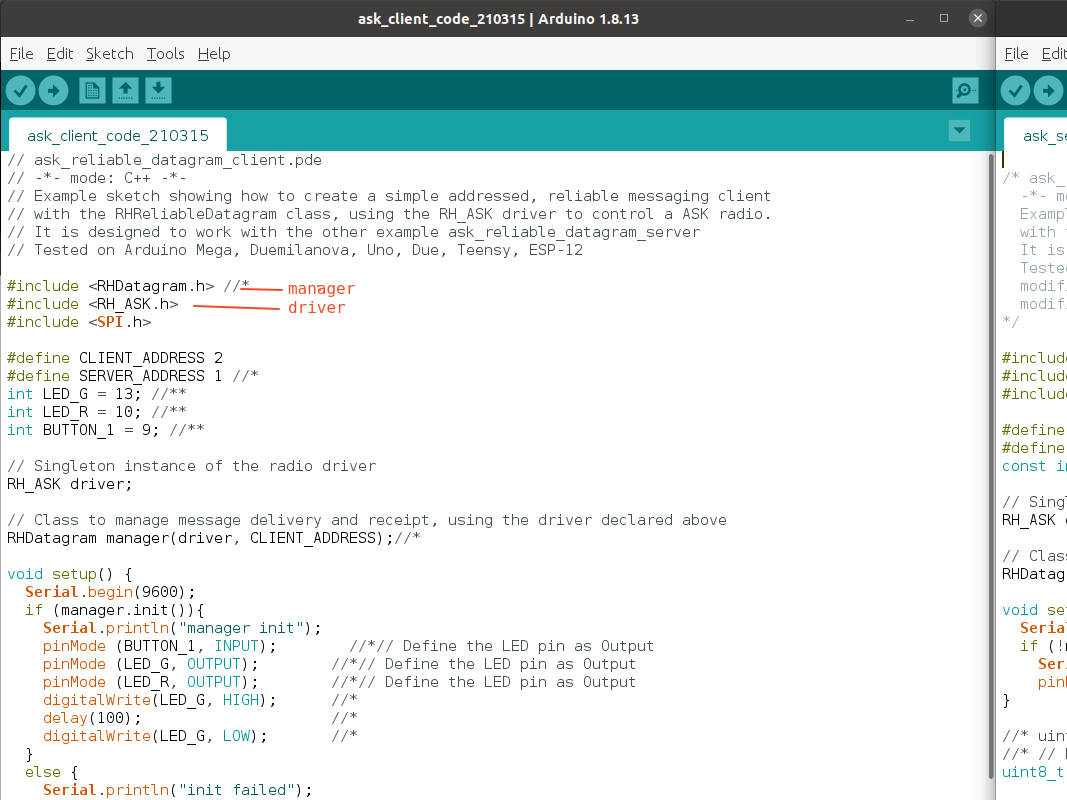Image resolution: width=1067 pixels, height=800 pixels.
Task: Open the Serial Monitor magnifier icon
Action: 964,90
